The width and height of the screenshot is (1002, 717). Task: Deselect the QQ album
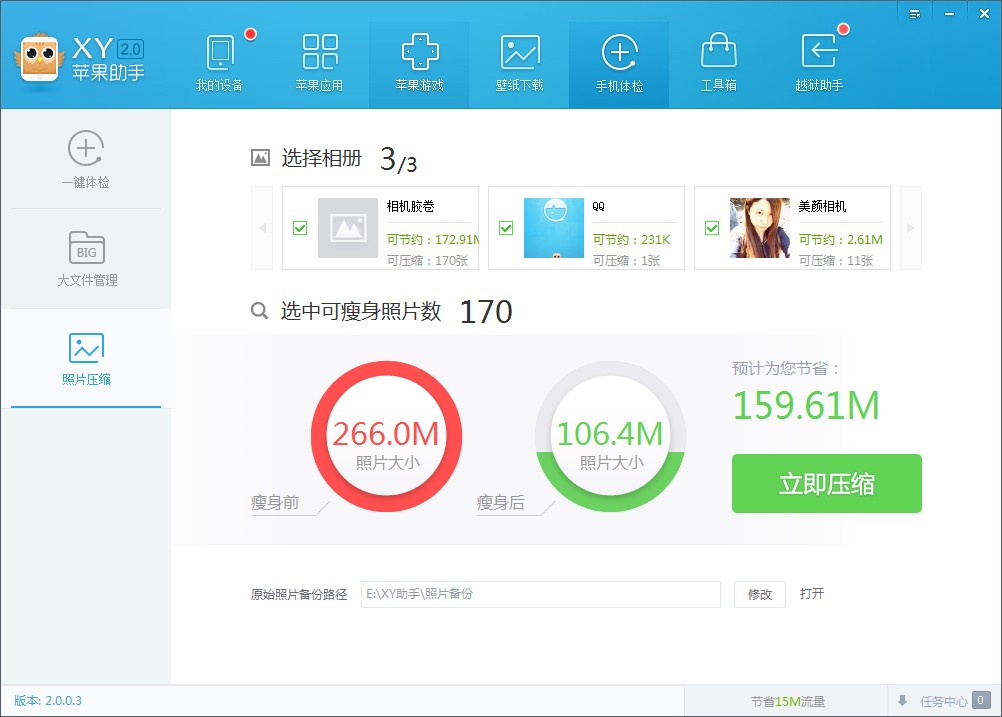point(505,228)
